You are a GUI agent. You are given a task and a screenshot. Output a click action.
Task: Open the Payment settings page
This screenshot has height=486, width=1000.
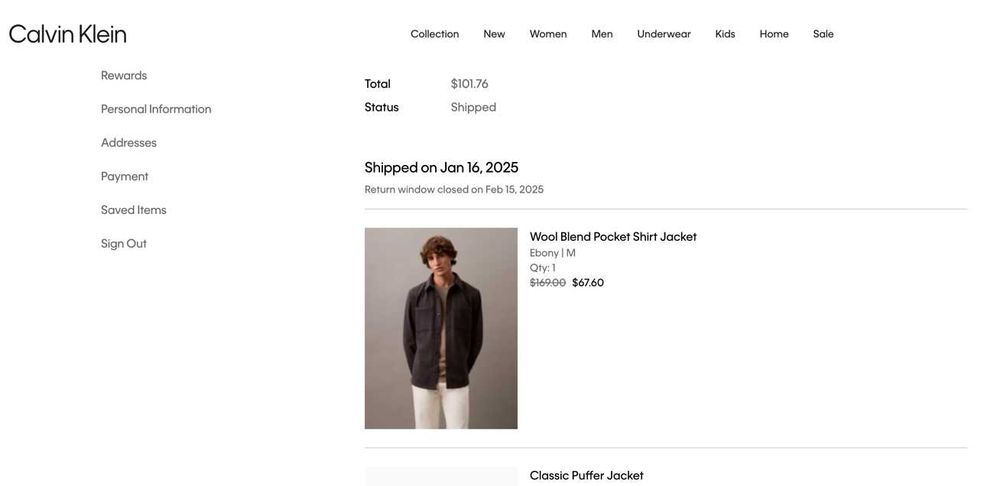(125, 177)
